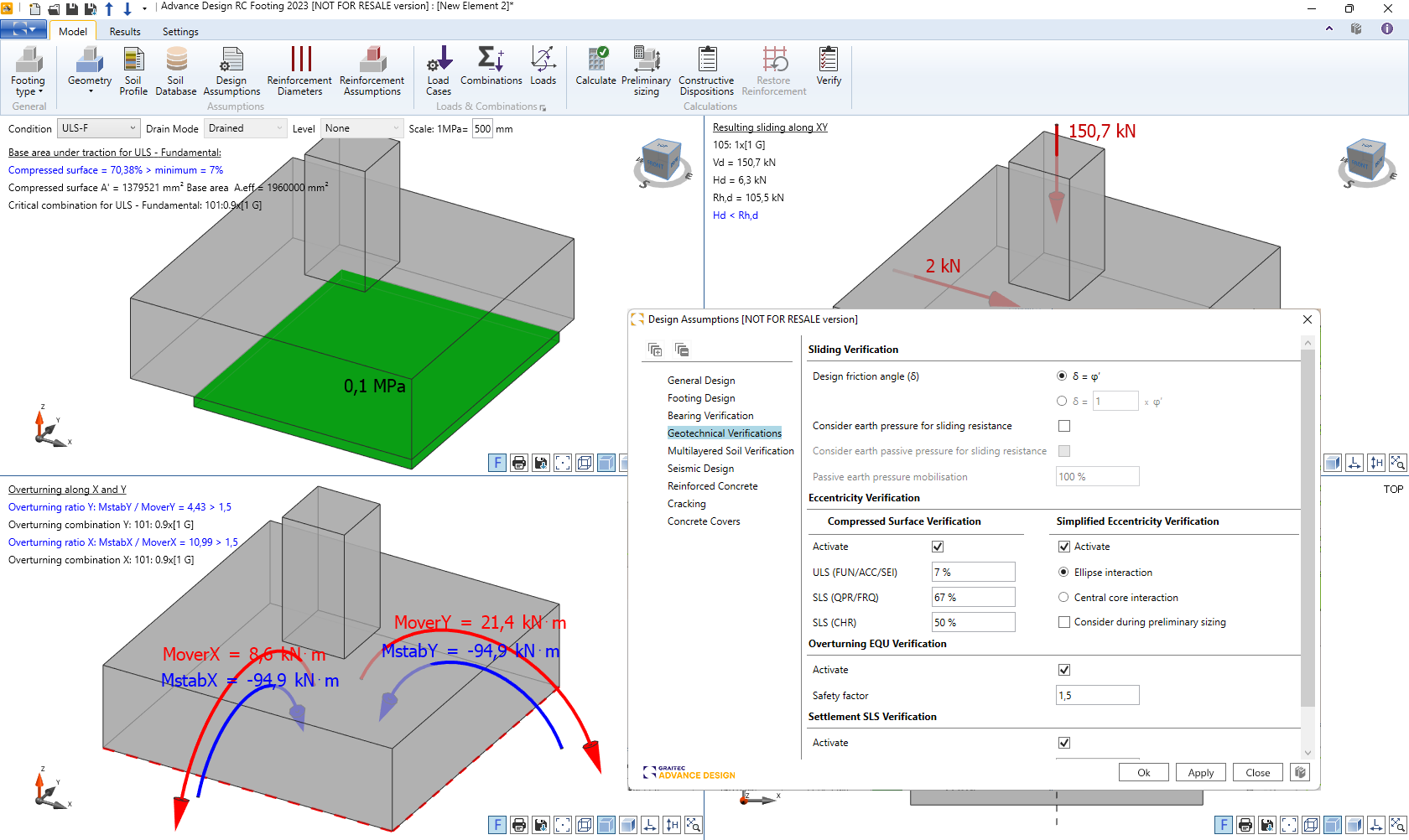Zoom extents in top-left base area view
This screenshot has width=1409, height=840.
coord(563,463)
